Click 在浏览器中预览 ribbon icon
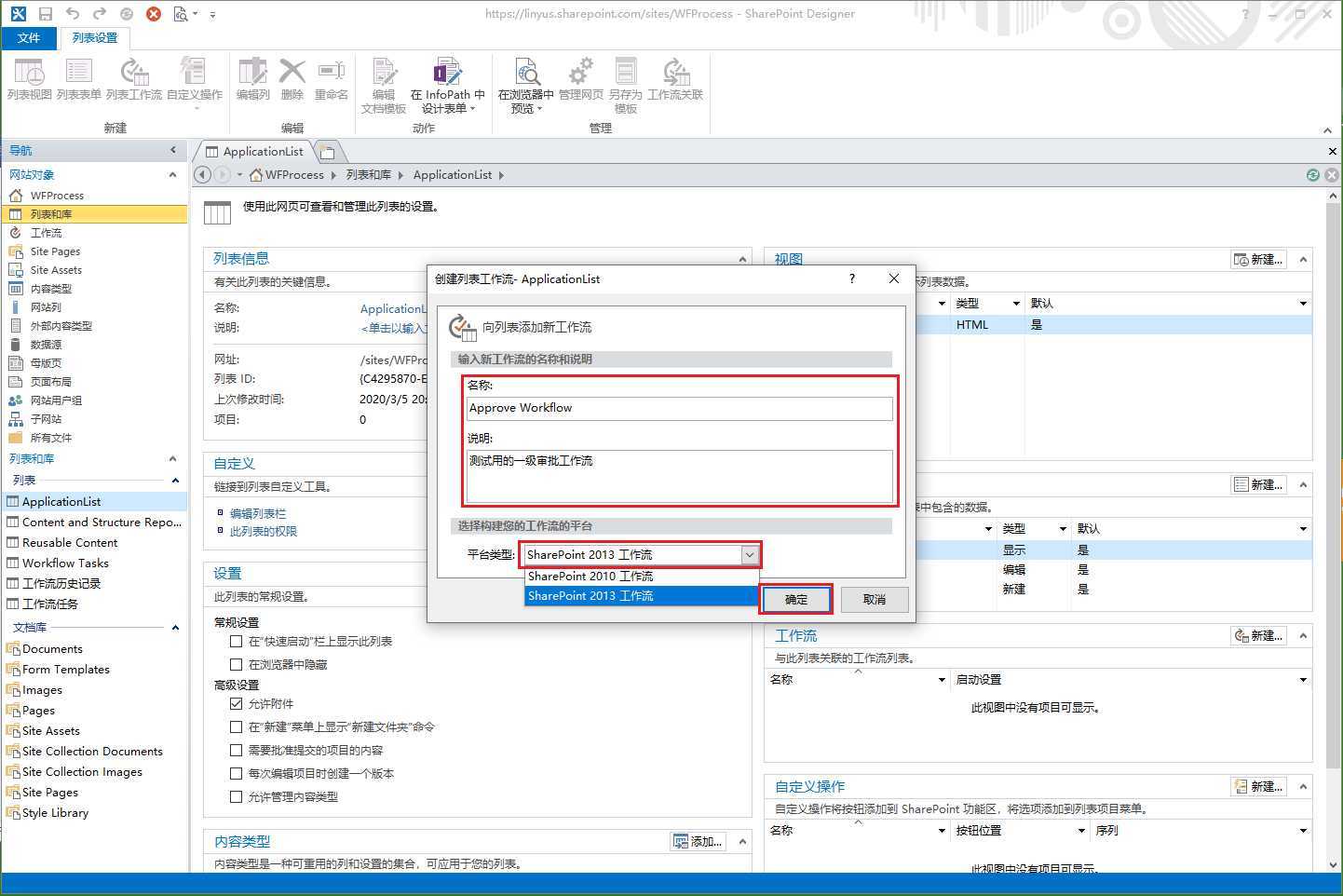The width and height of the screenshot is (1343, 896). (x=525, y=86)
